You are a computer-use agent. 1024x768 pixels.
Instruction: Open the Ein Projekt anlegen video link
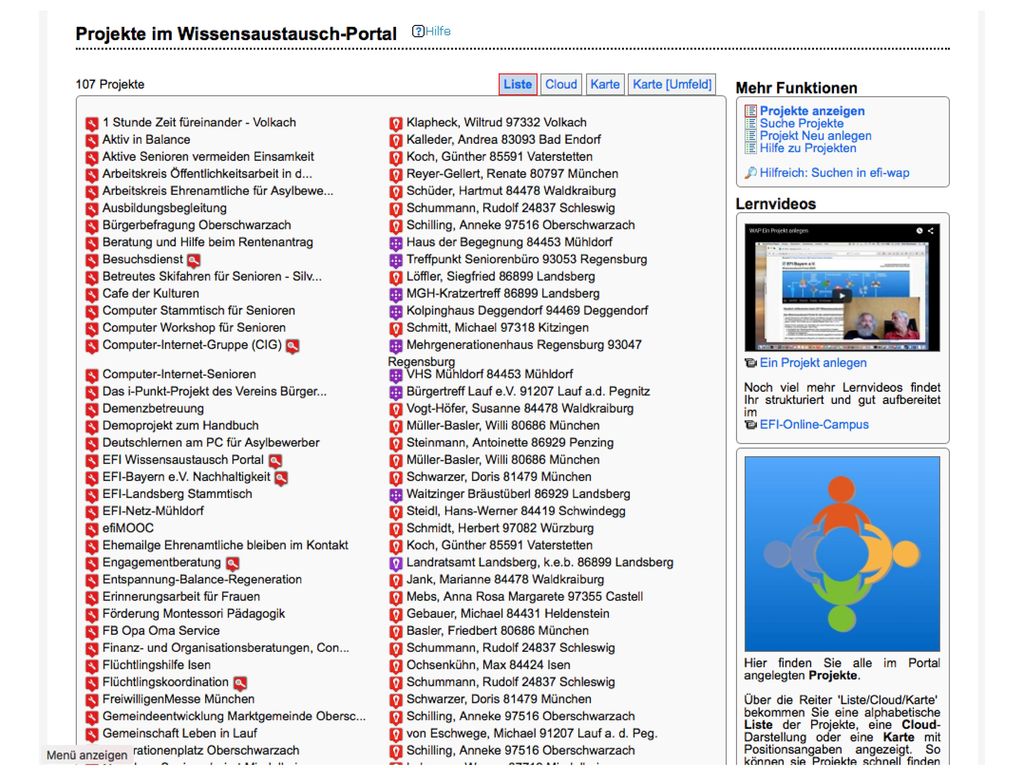(813, 363)
